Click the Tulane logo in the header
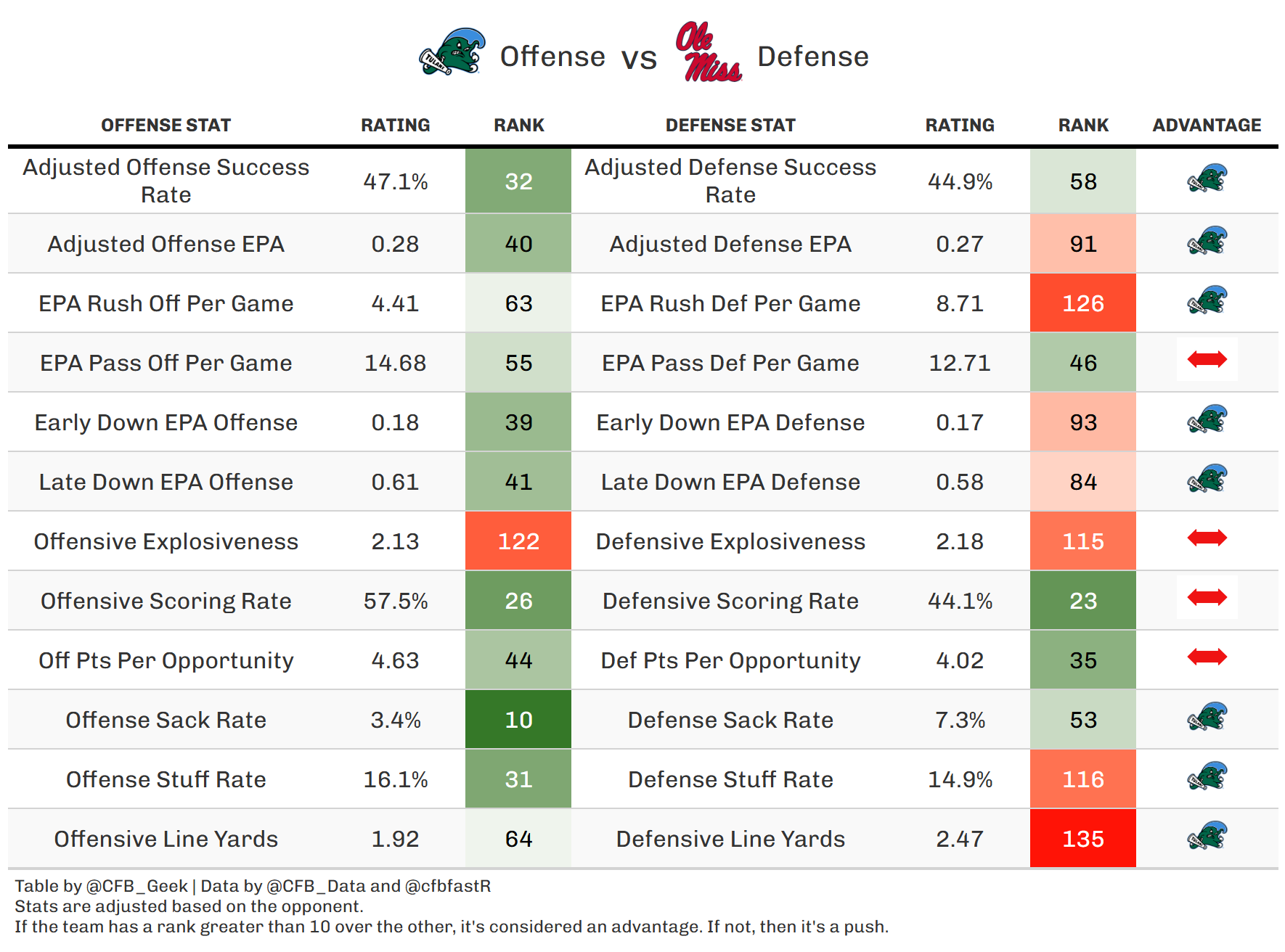This screenshot has height=952, width=1285. pos(452,52)
